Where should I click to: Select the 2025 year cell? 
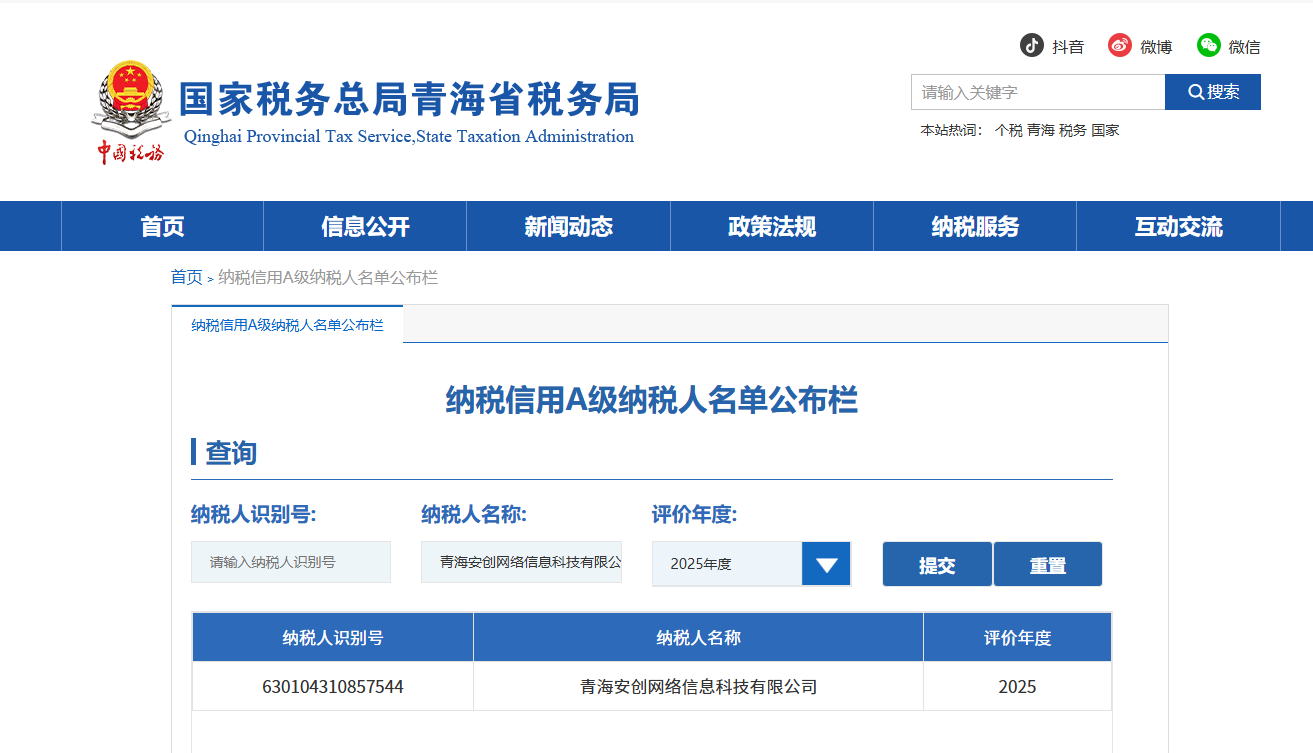[1017, 687]
